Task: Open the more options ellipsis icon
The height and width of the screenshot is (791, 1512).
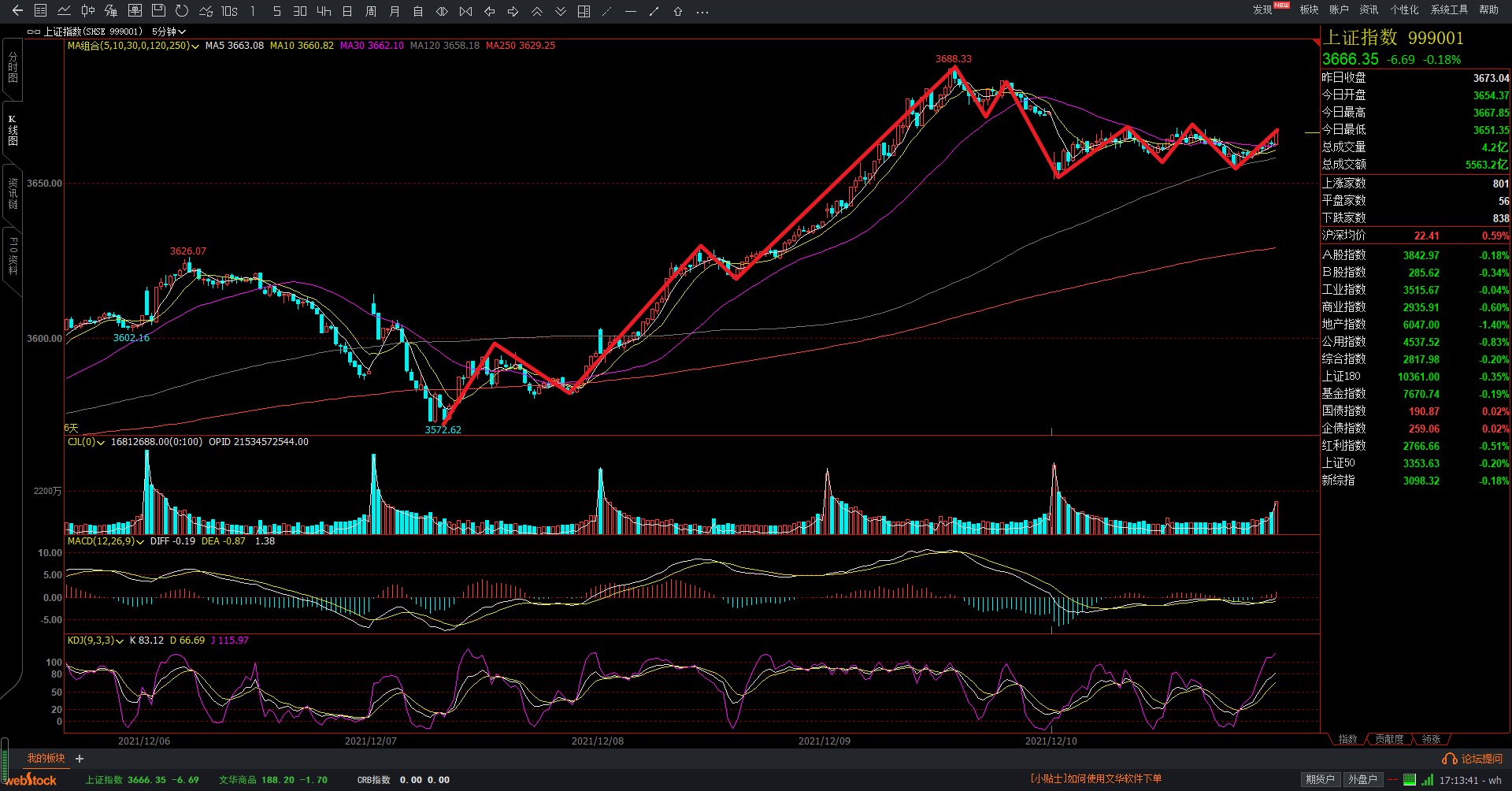Action: tap(702, 11)
